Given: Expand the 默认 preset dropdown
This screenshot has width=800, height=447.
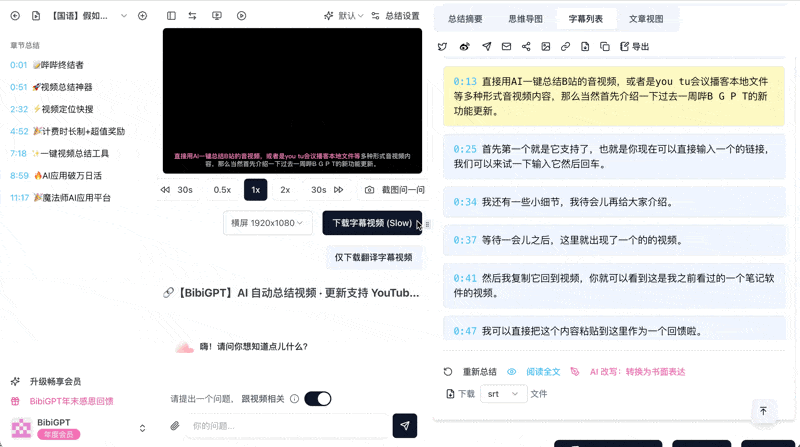Looking at the screenshot, I should tap(344, 16).
